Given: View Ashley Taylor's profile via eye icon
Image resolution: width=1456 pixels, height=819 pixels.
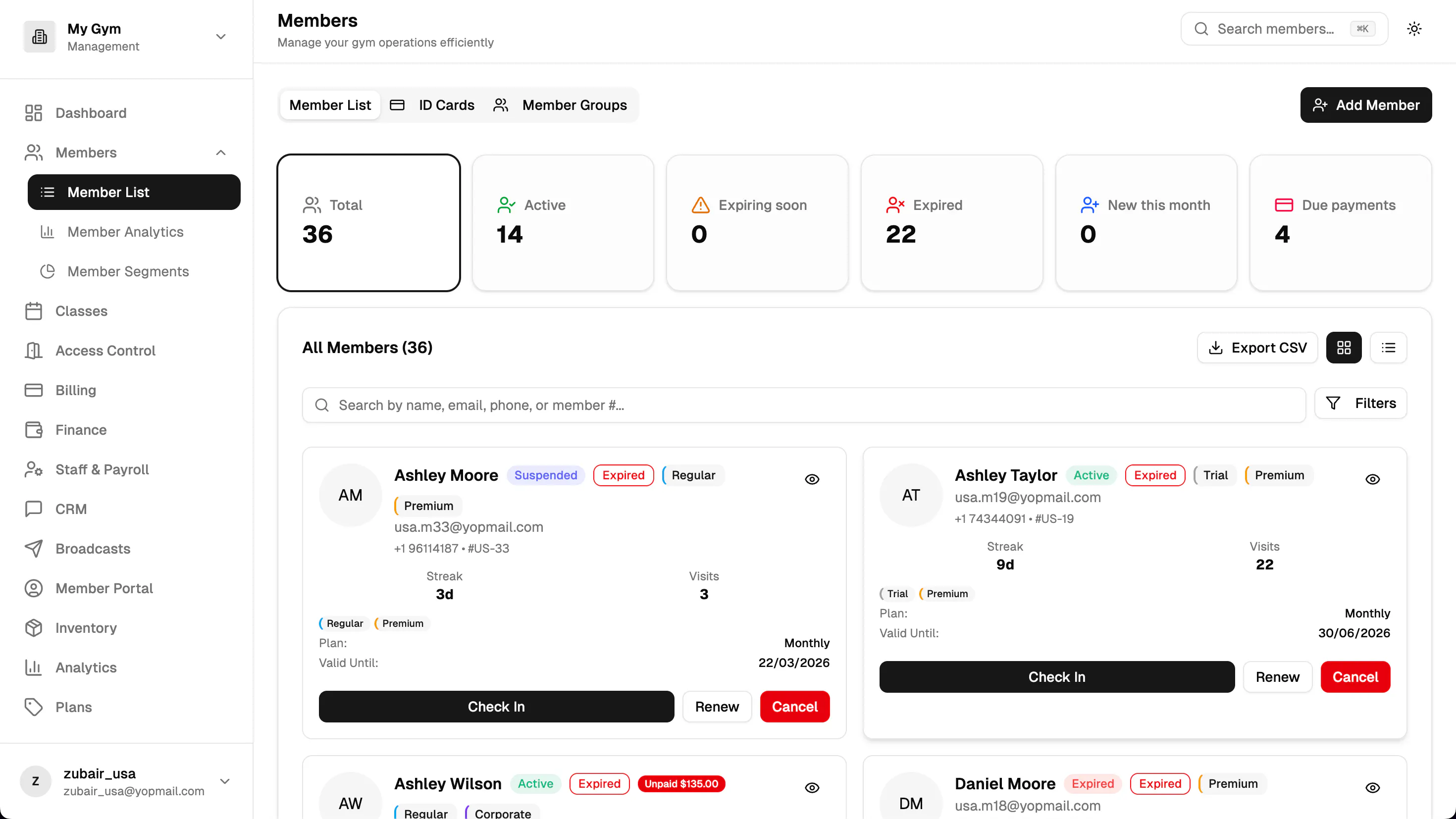Looking at the screenshot, I should pyautogui.click(x=1373, y=479).
